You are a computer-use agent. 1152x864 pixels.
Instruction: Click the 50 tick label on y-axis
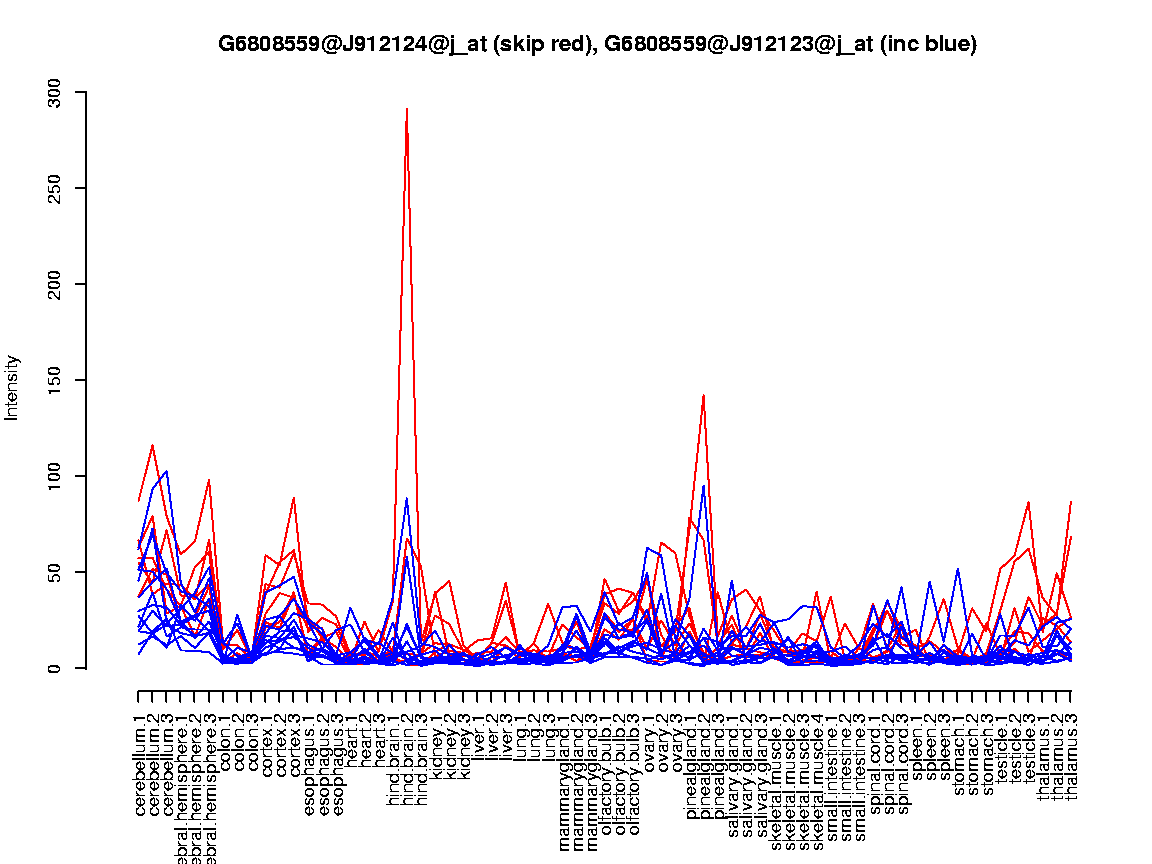click(55, 572)
